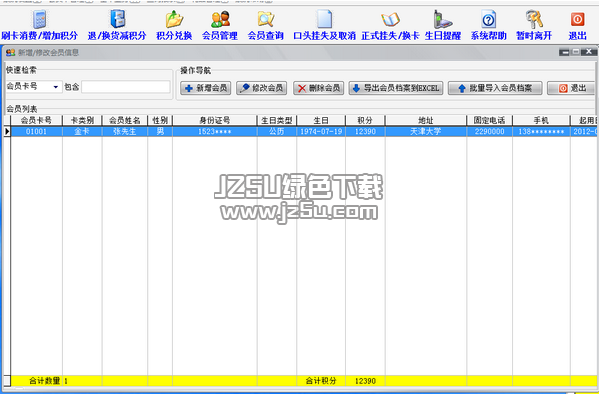Open 会员管理 people icon
599x394 pixels.
(220, 19)
